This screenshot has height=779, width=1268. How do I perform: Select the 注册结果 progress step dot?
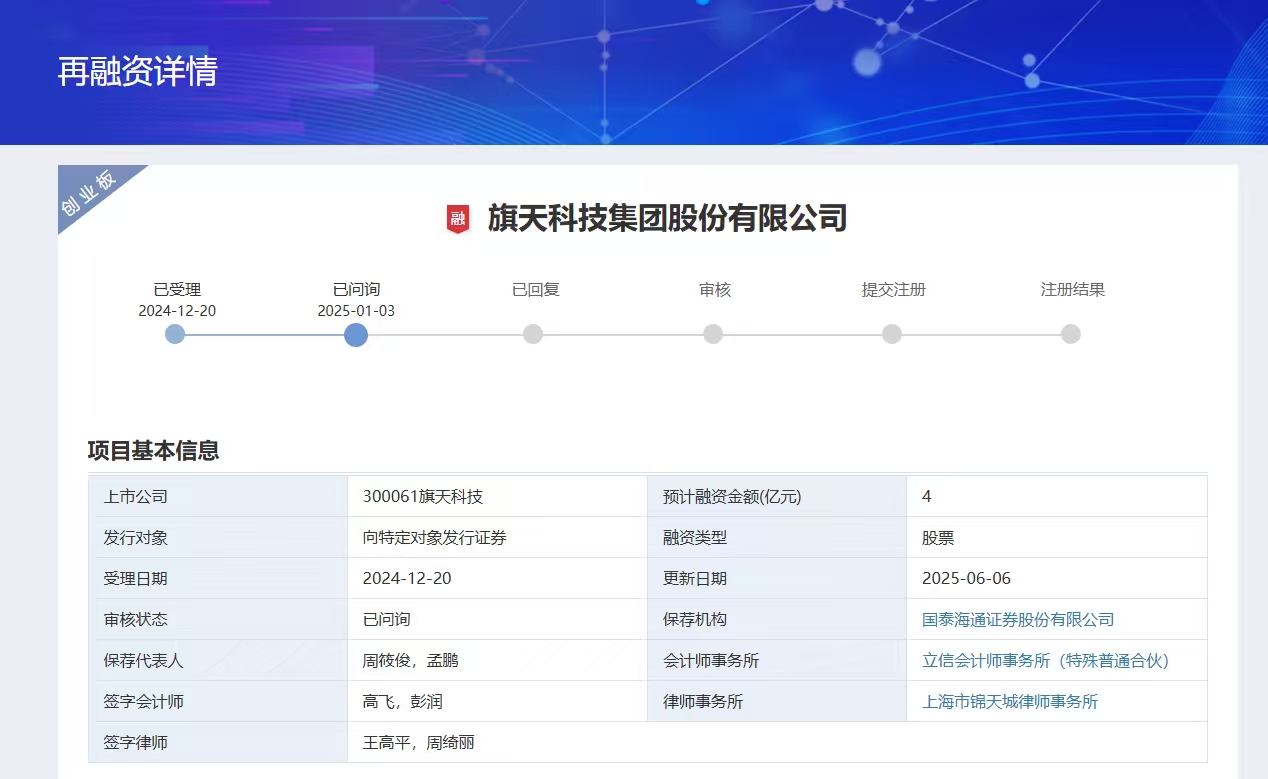click(x=1071, y=334)
